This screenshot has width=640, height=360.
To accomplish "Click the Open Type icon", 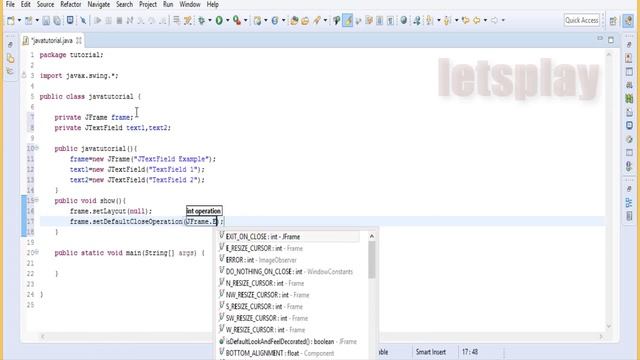I will [x=294, y=20].
